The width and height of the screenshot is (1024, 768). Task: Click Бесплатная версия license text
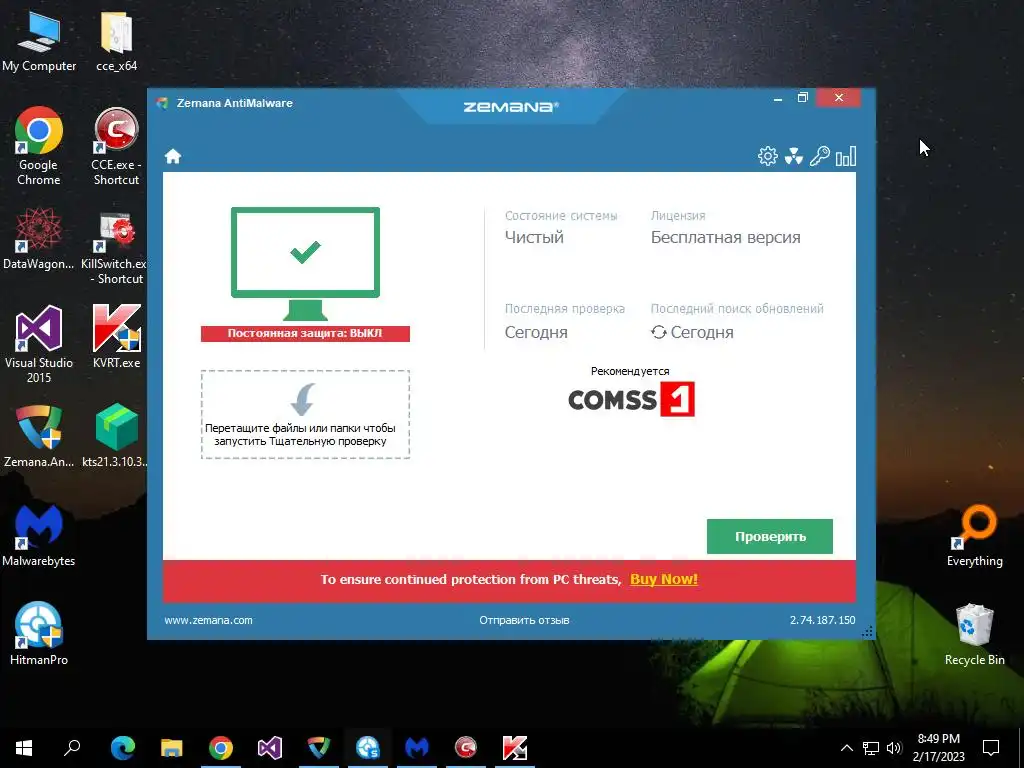coord(726,237)
